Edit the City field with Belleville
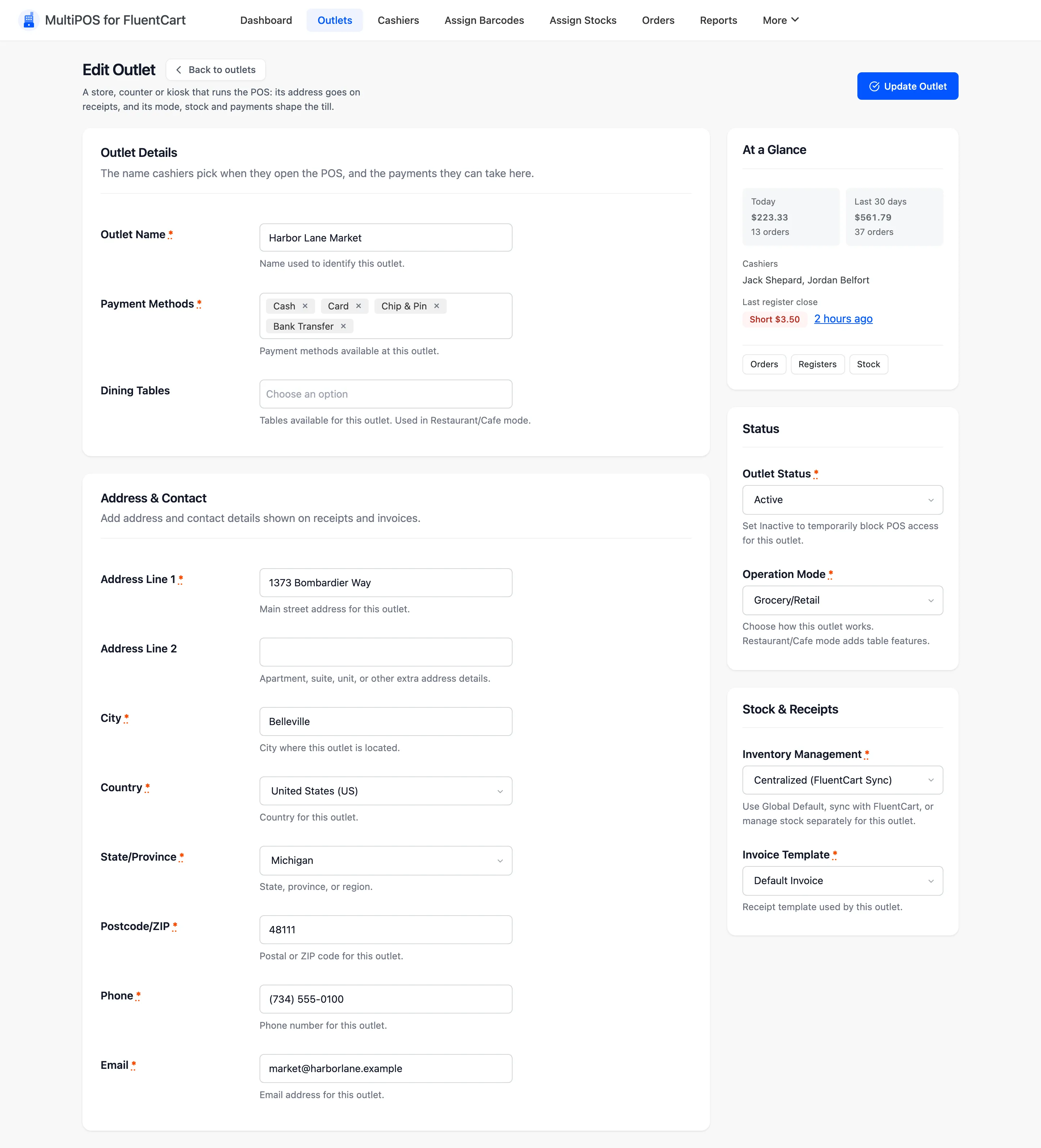Viewport: 1041px width, 1148px height. point(386,721)
